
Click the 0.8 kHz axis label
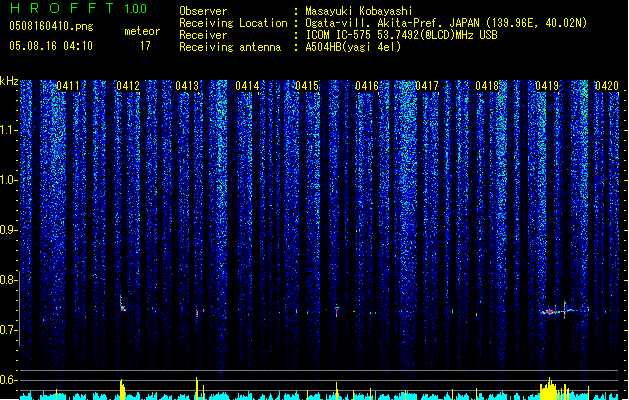[8, 280]
